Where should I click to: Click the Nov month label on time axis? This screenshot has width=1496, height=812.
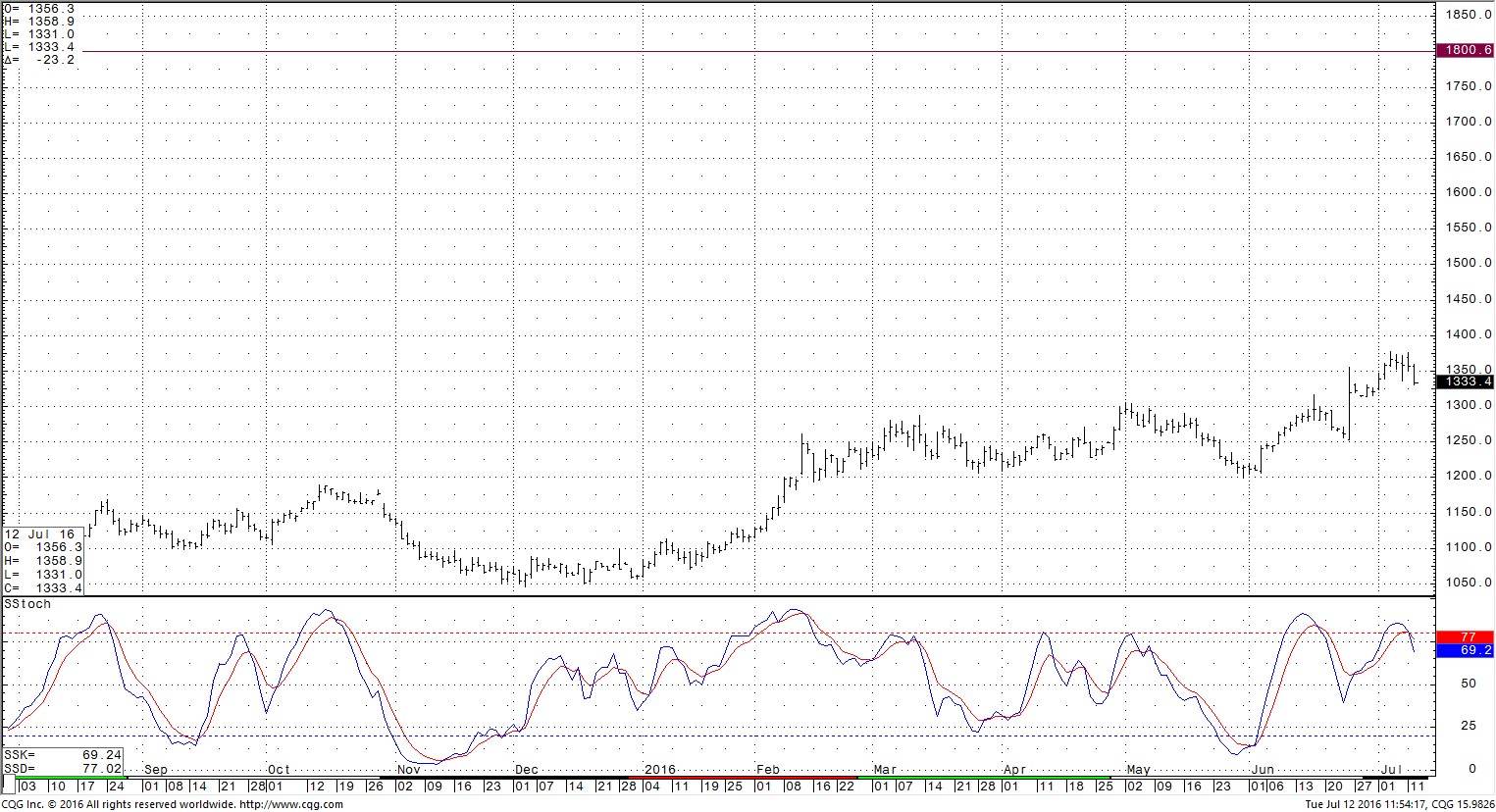click(x=408, y=770)
